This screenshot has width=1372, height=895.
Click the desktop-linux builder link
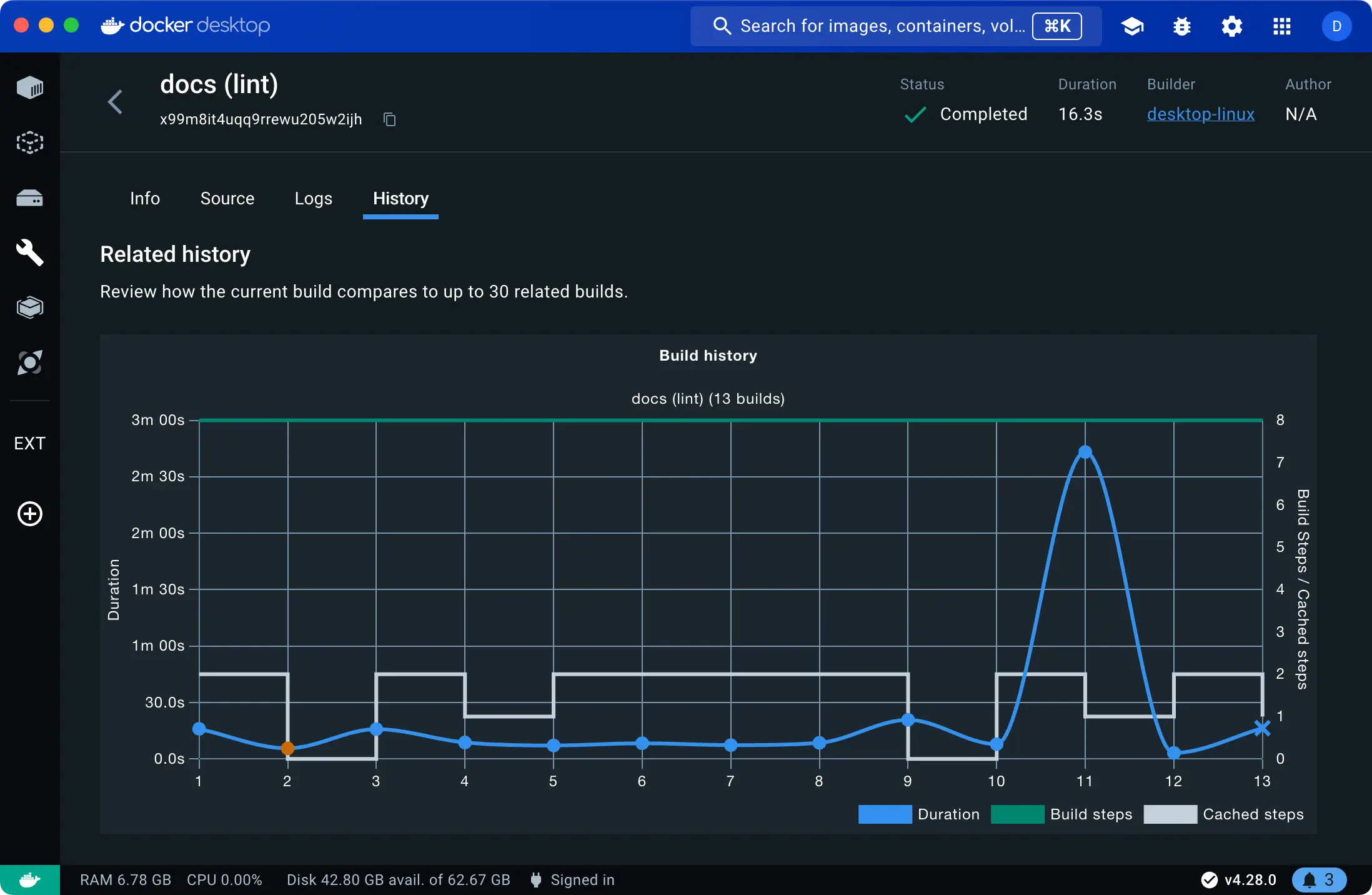1201,113
